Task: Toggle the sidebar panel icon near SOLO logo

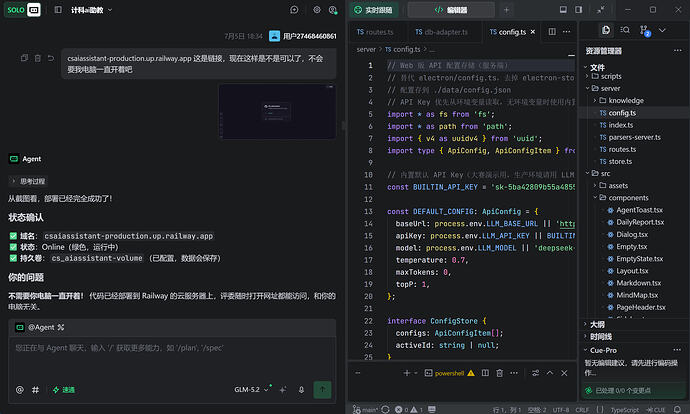Action: (x=58, y=10)
